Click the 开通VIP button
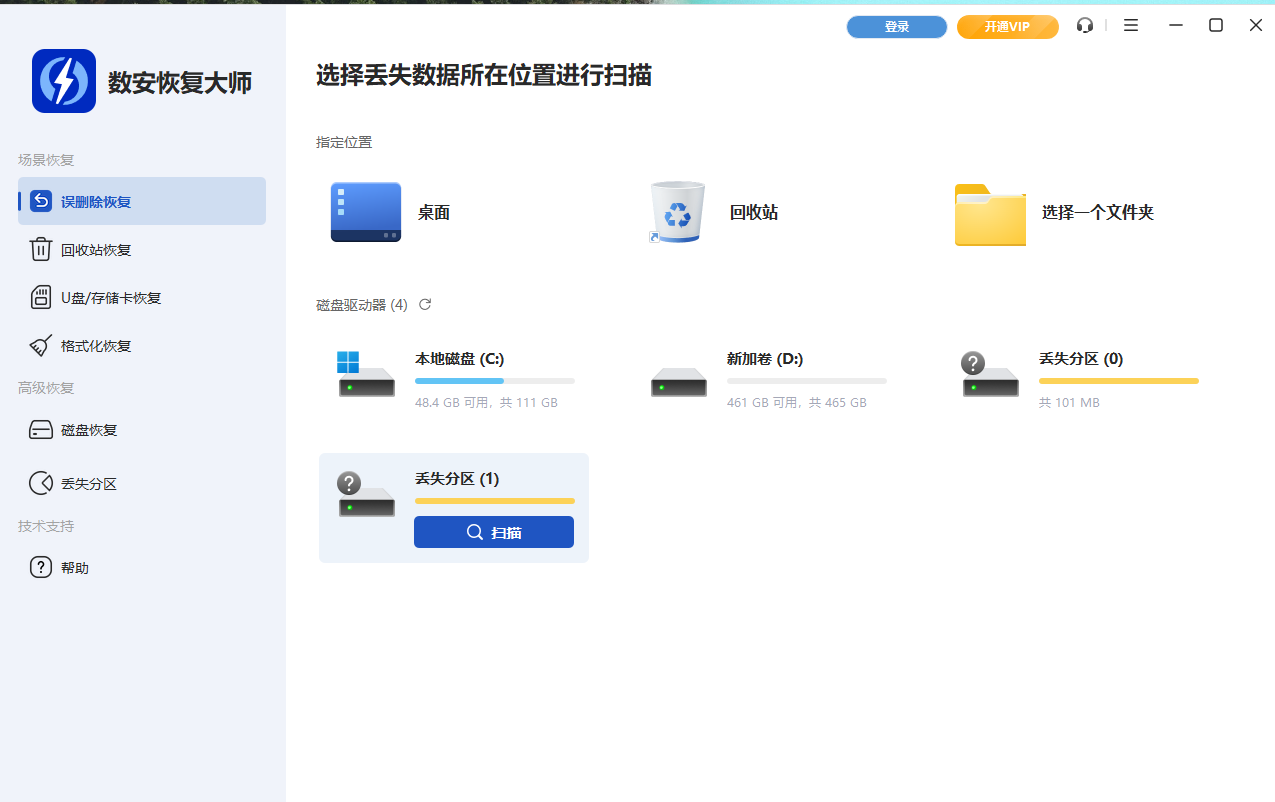Image resolution: width=1275 pixels, height=802 pixels. [x=1008, y=27]
